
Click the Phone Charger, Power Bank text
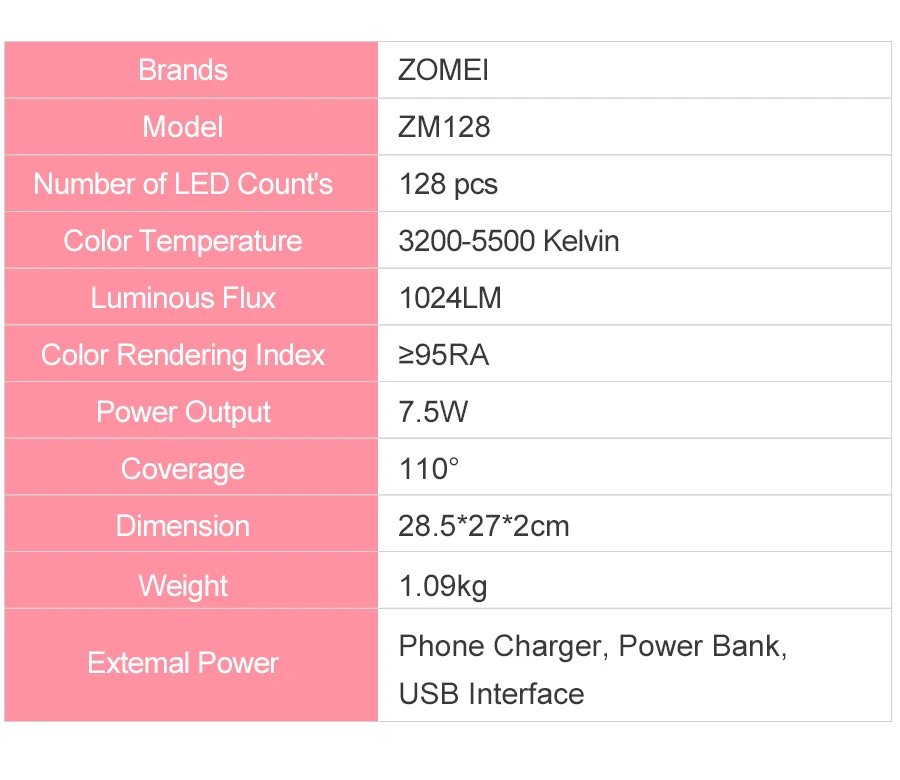coord(593,647)
